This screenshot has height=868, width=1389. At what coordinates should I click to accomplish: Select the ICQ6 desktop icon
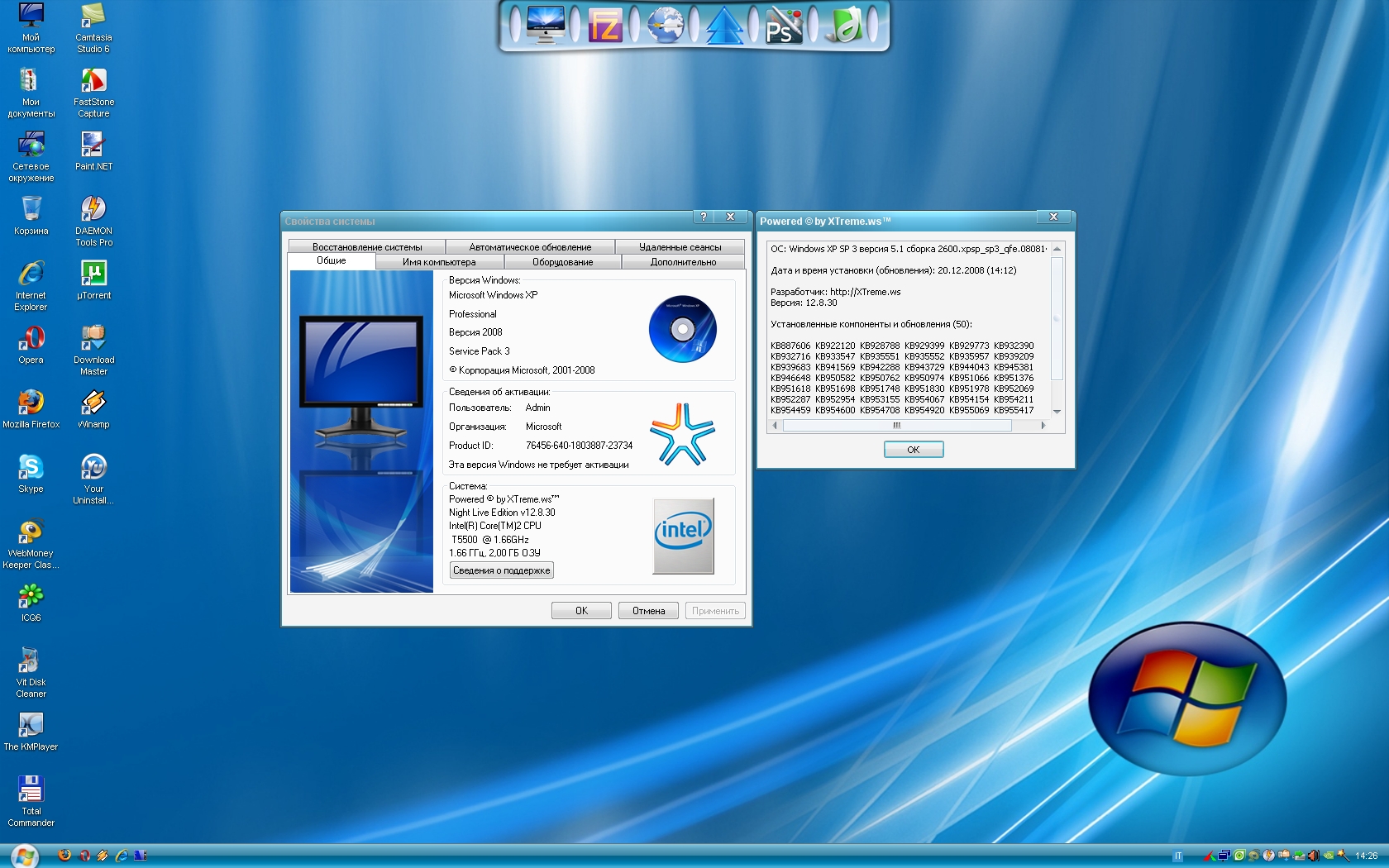pyautogui.click(x=31, y=602)
